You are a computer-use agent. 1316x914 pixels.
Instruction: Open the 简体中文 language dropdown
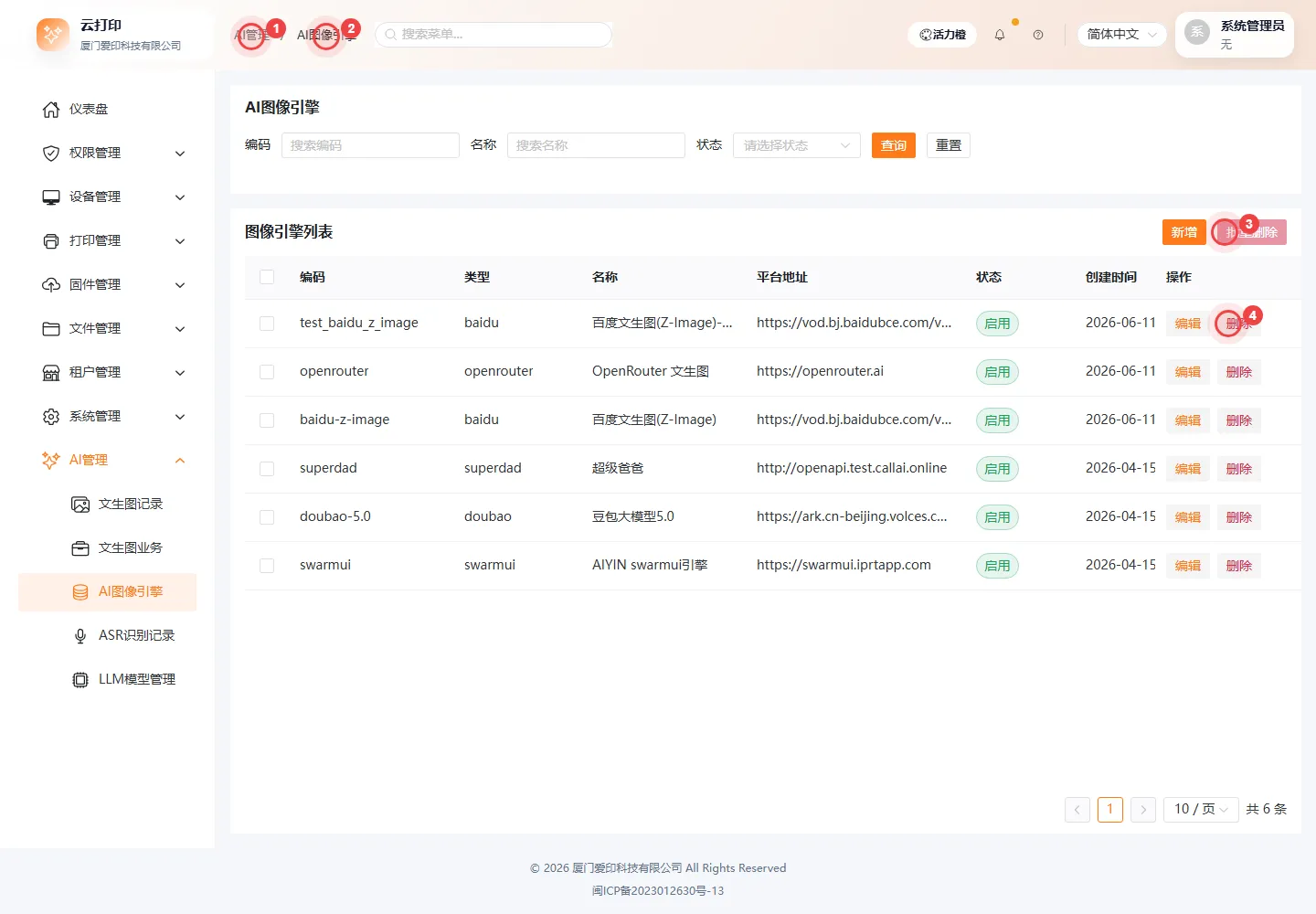pos(1121,35)
